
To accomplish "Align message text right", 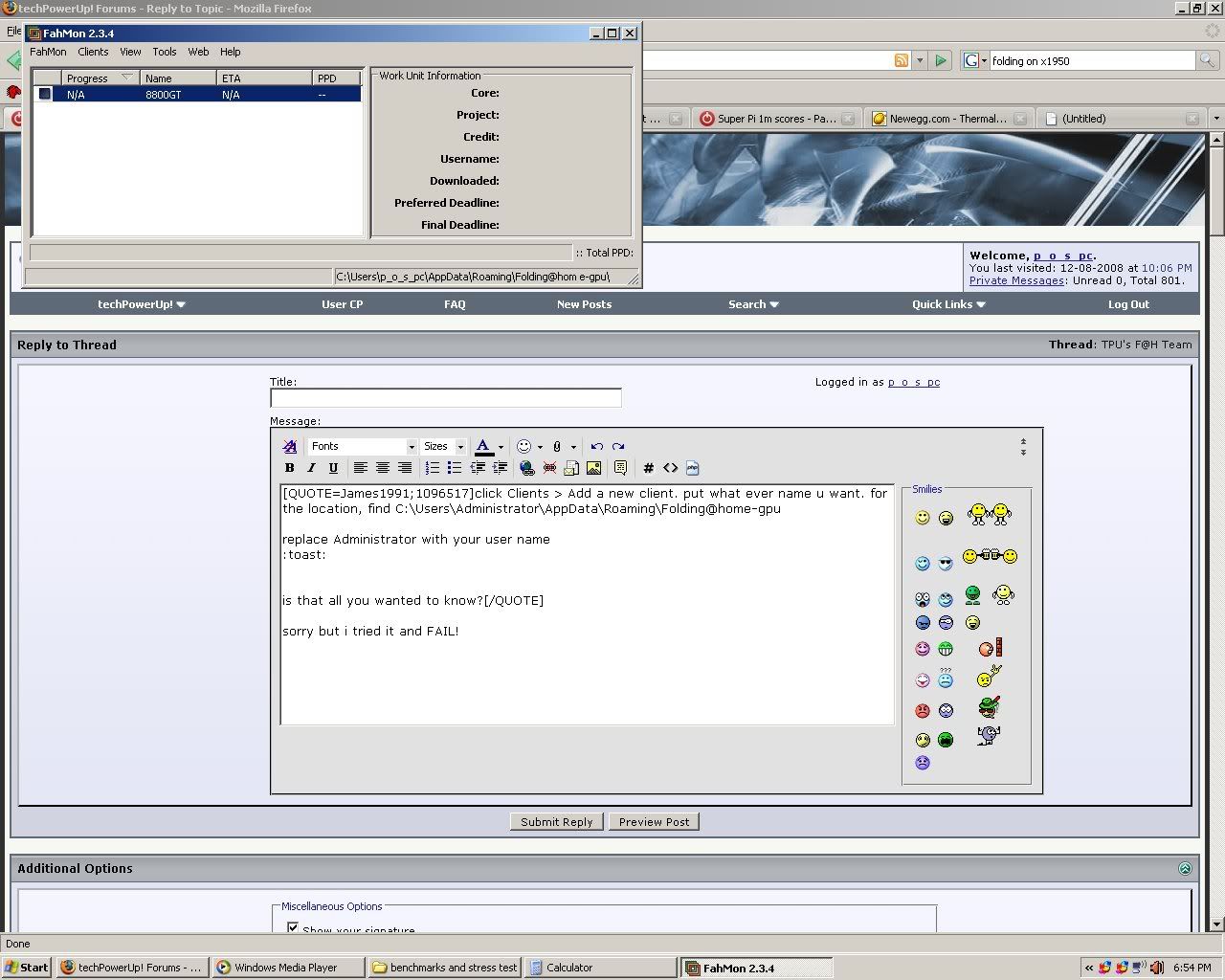I will (405, 468).
